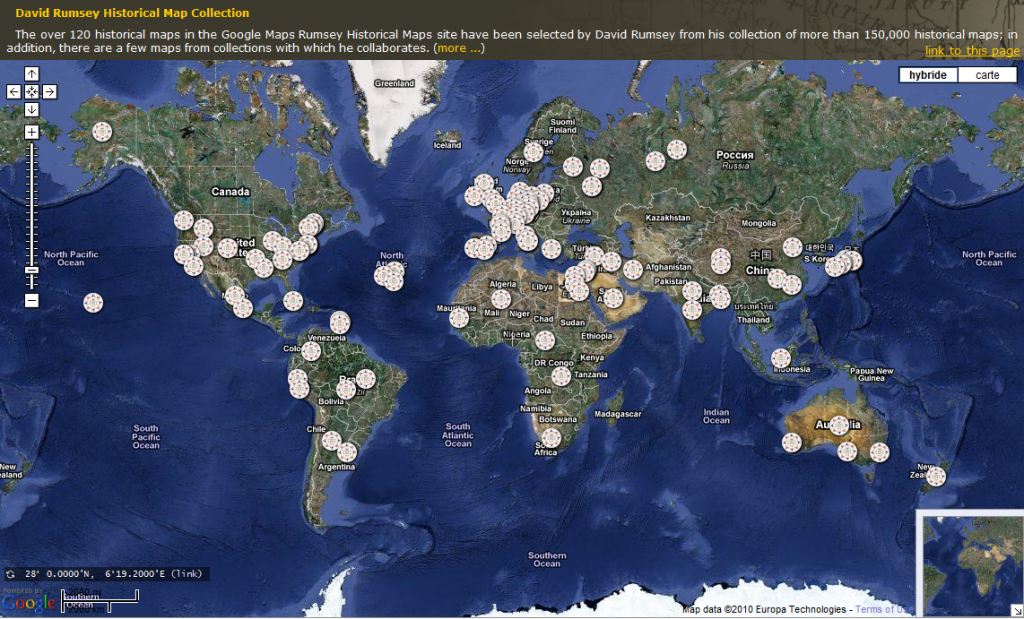Open the Hawaii Pacific map marker
Viewport: 1024px width, 619px height.
click(x=93, y=302)
